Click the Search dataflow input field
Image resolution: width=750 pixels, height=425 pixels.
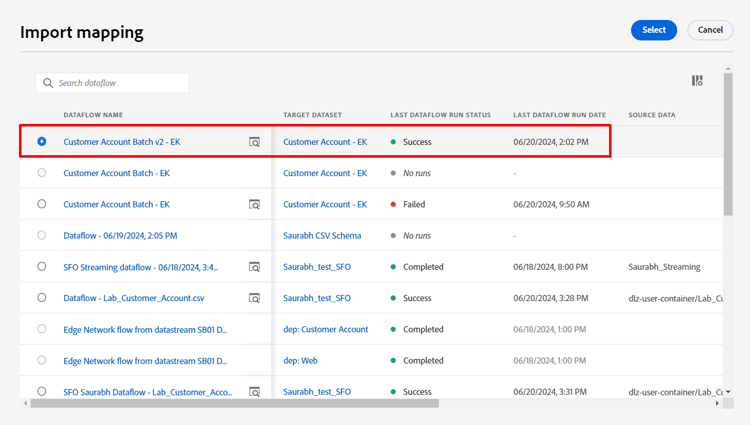tap(112, 83)
